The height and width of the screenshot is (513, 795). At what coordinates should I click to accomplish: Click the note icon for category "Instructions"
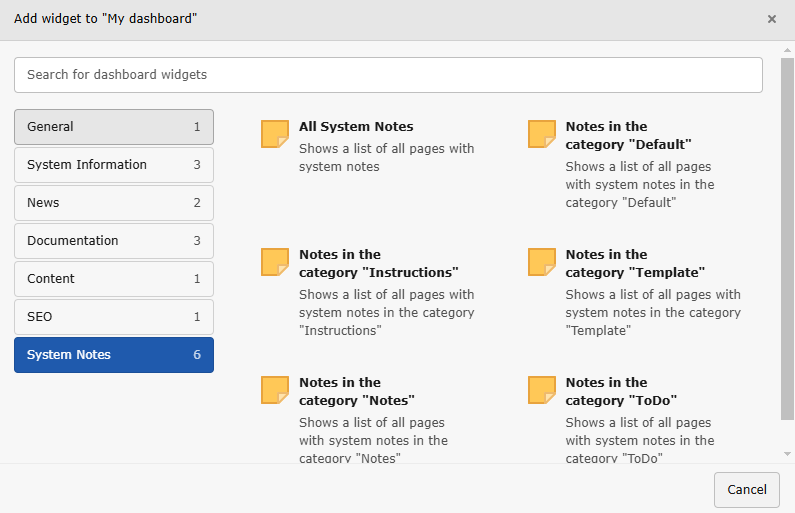click(274, 262)
